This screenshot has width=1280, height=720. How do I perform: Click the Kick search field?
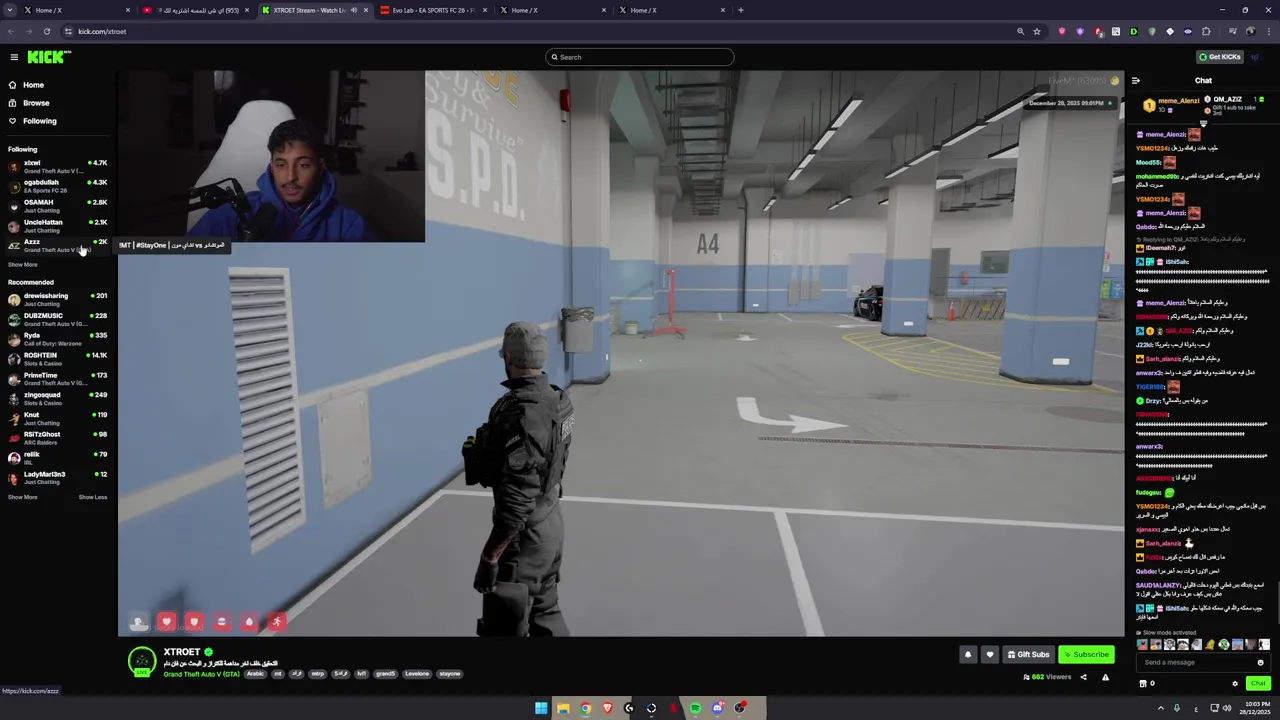(x=640, y=57)
